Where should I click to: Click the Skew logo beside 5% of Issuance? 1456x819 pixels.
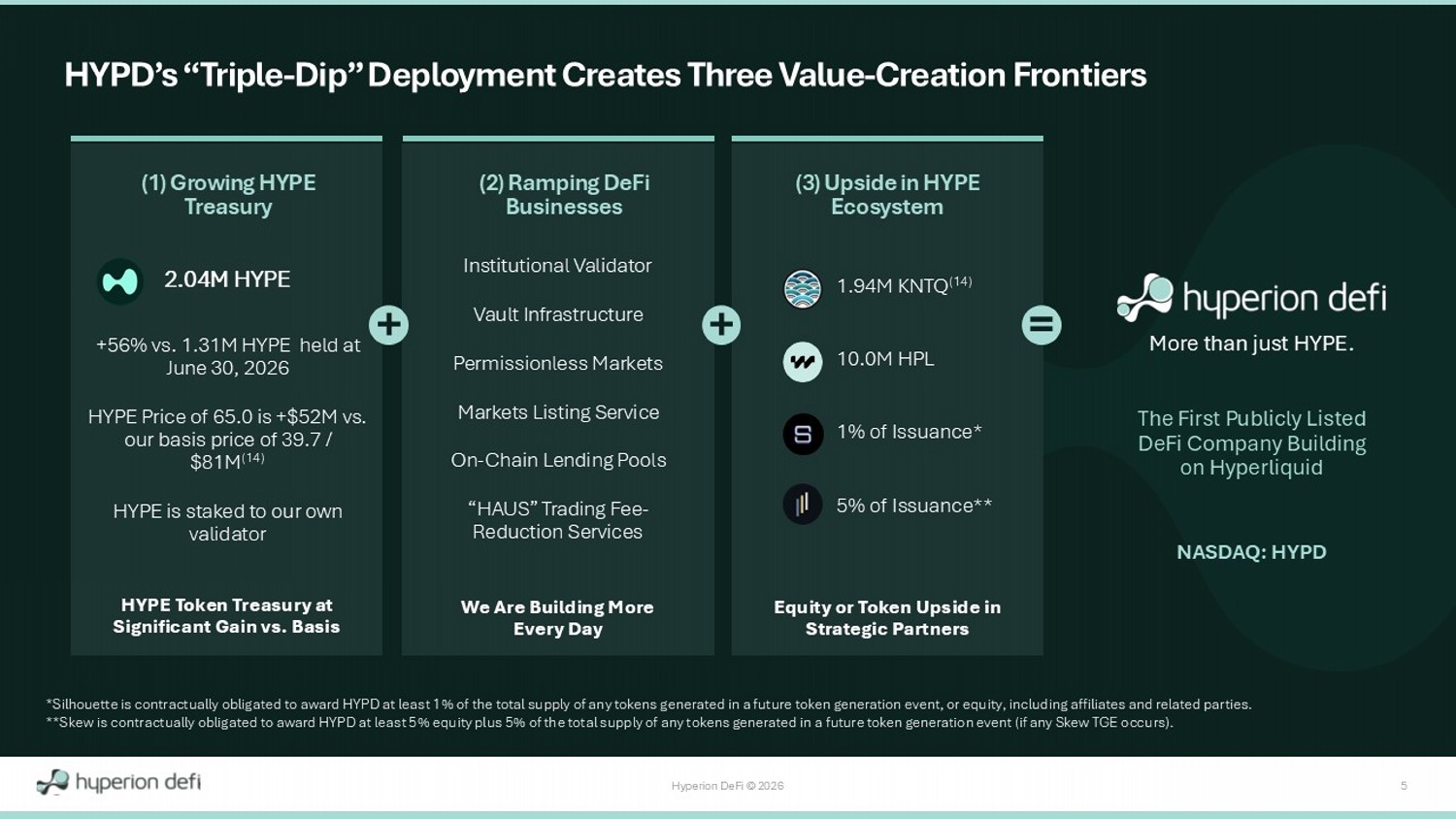pyautogui.click(x=803, y=505)
